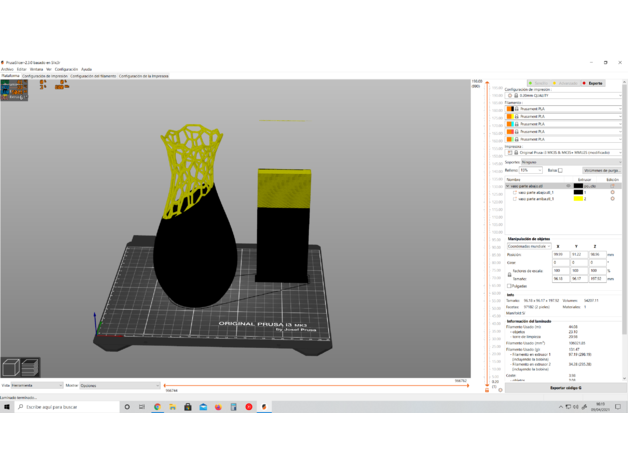
Task: Click the edit icon for vaso parte arriba00_1
Action: 612,199
